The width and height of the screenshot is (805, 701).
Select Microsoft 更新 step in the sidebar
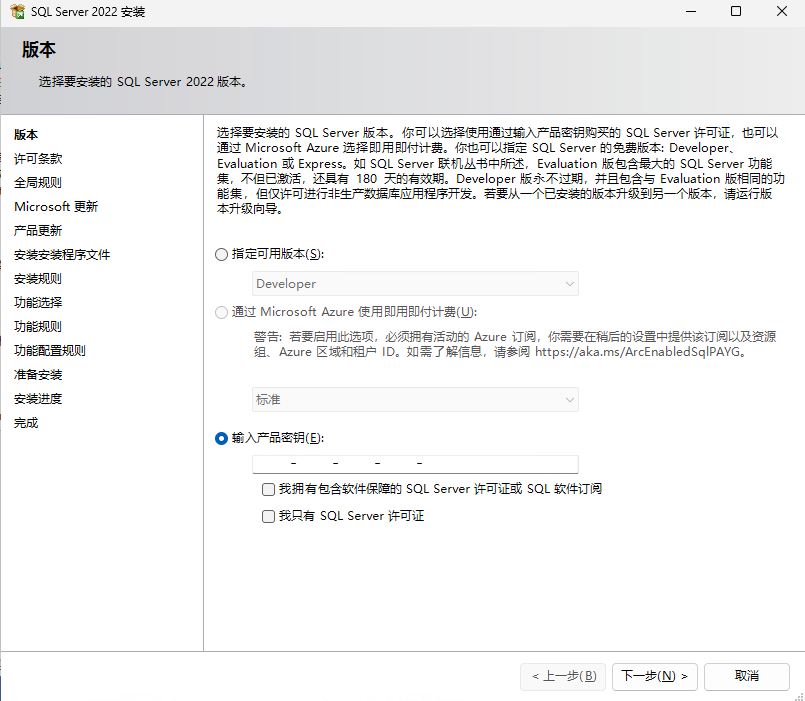56,207
